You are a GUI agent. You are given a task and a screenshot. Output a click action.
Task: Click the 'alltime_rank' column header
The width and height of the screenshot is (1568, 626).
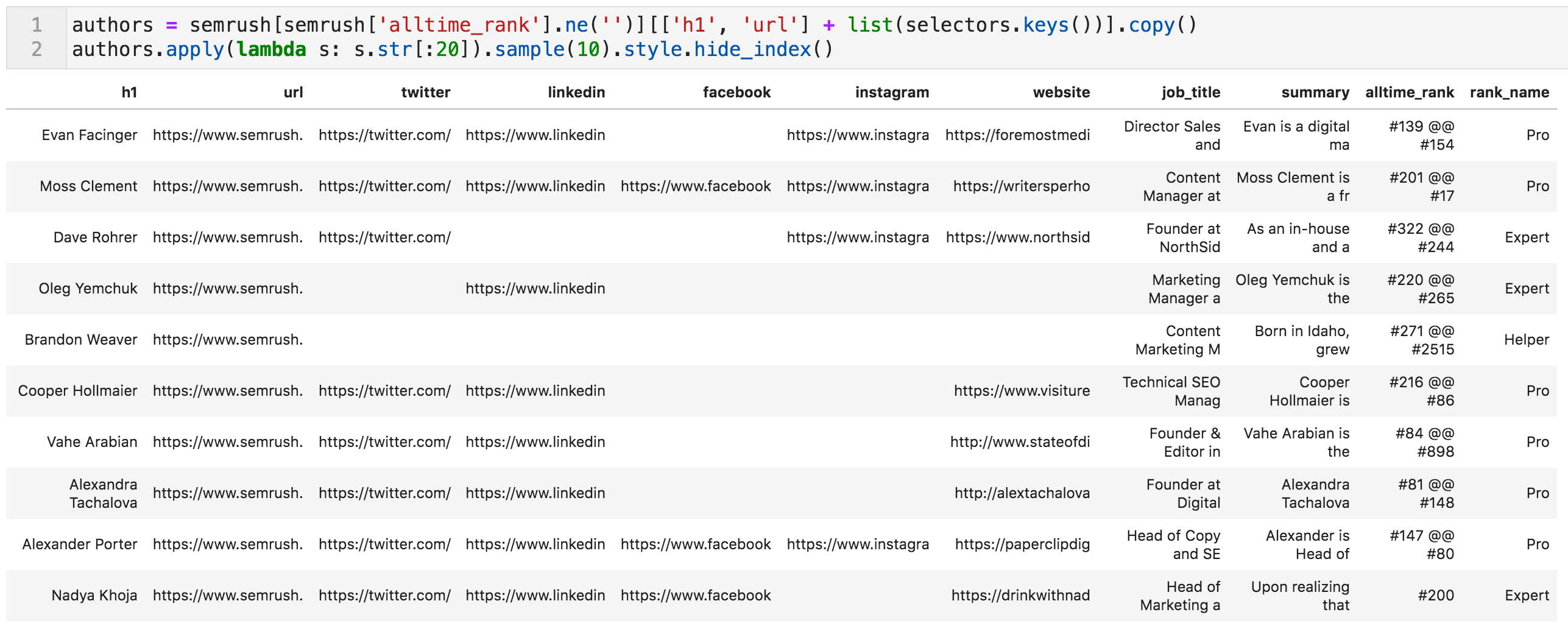[1409, 93]
